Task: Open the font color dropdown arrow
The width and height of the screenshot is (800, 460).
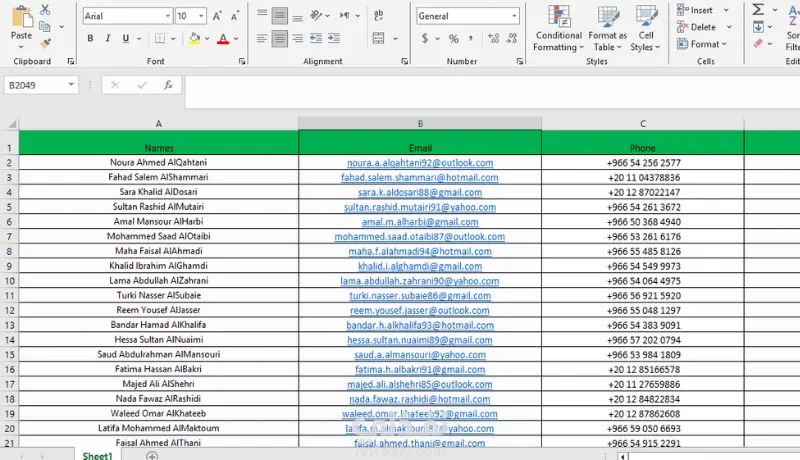Action: (236, 39)
